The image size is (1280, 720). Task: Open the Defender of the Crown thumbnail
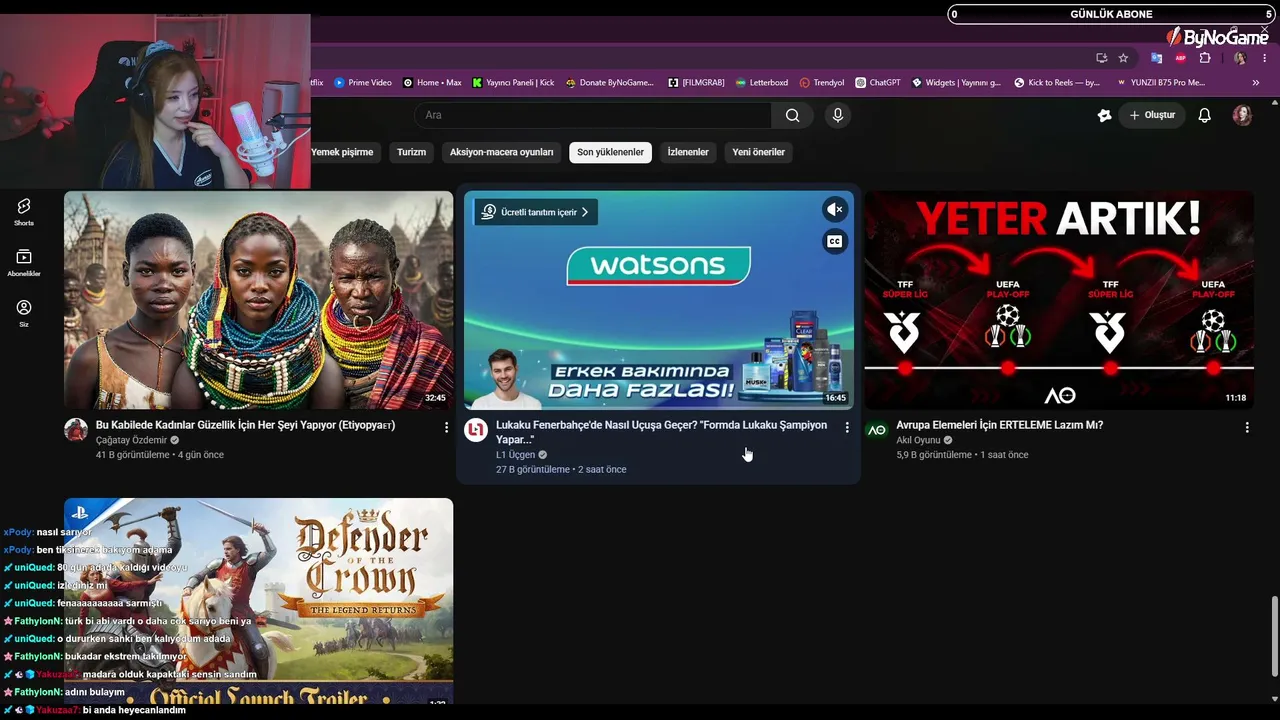click(258, 601)
